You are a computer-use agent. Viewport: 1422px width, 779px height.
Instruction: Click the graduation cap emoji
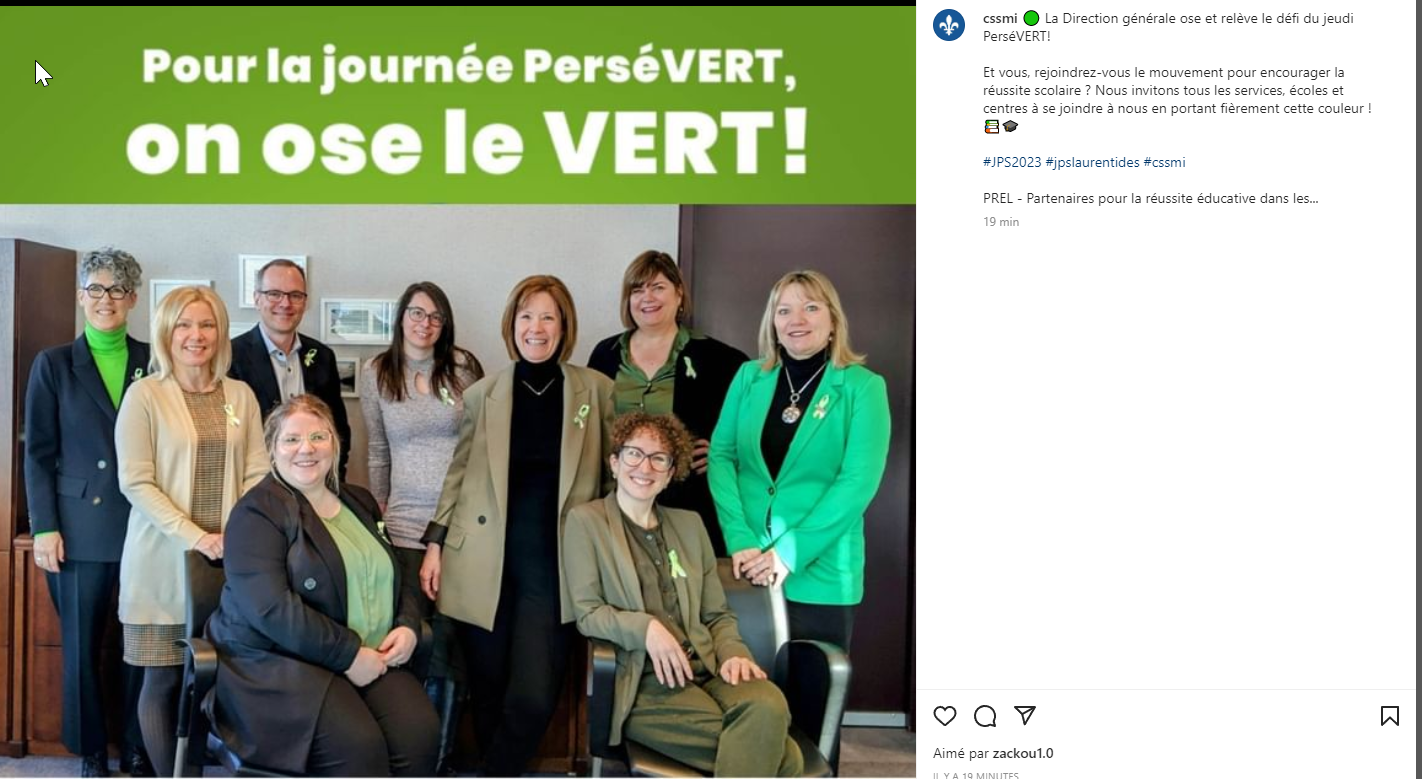[x=1010, y=126]
